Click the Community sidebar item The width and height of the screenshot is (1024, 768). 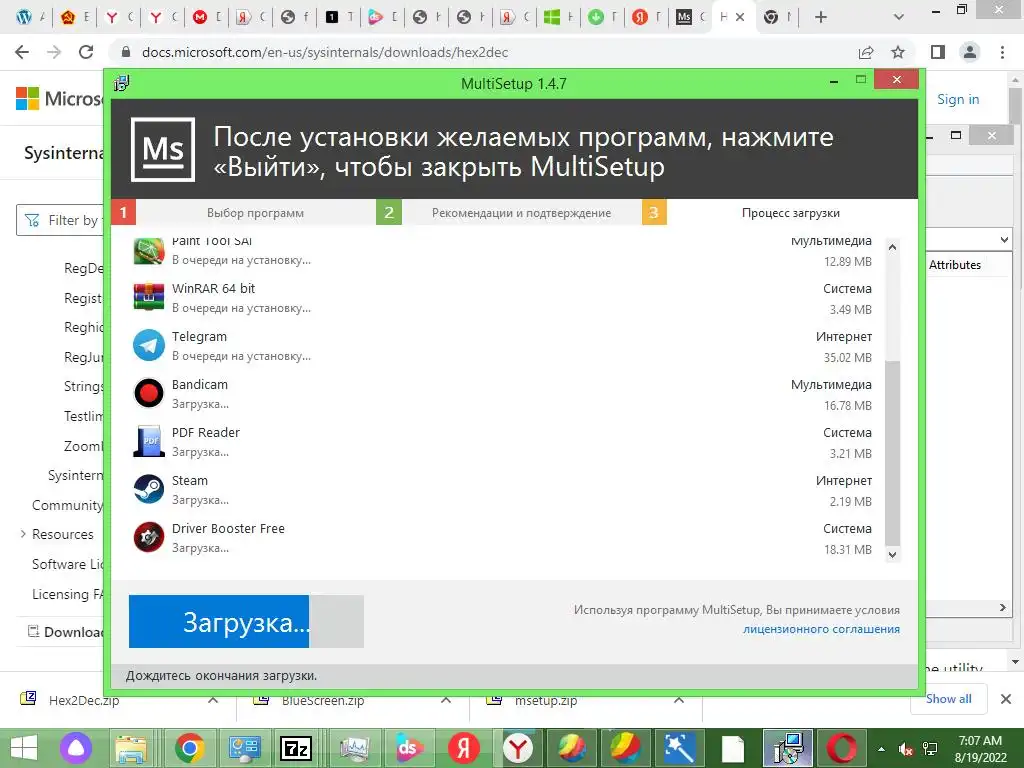(x=67, y=505)
